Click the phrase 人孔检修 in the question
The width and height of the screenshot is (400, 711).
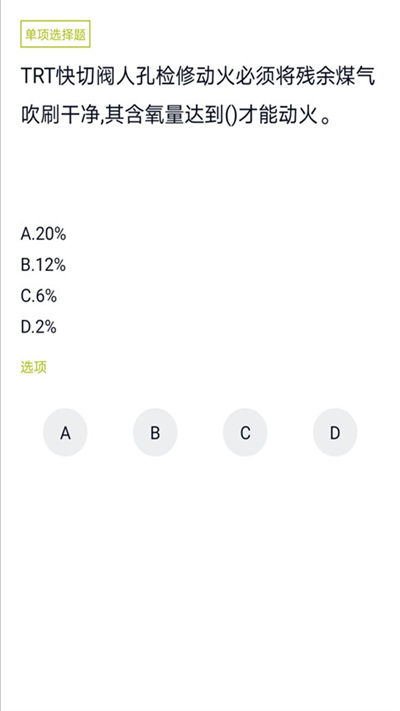coord(154,77)
